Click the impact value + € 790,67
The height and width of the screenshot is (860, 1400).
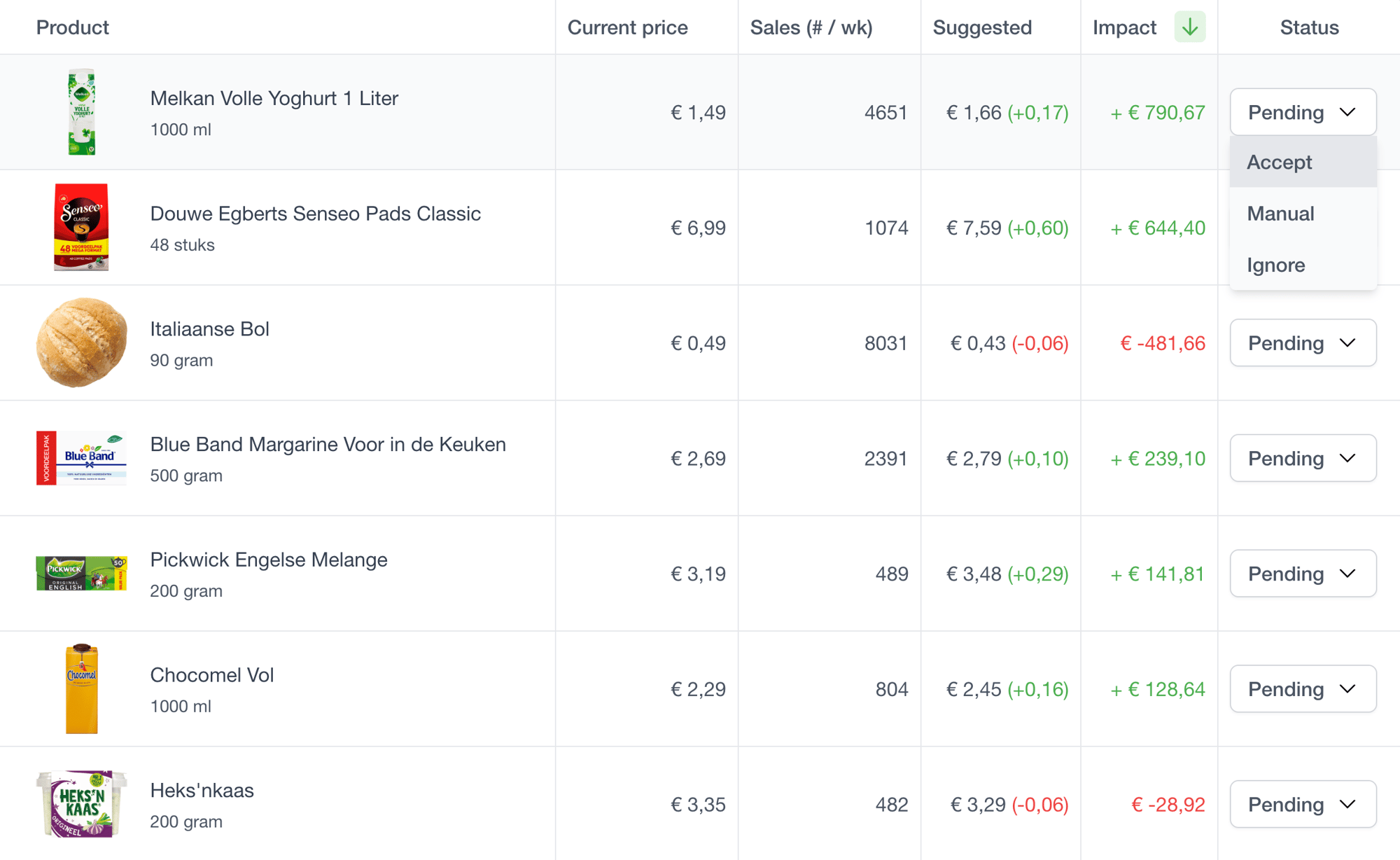click(x=1158, y=112)
